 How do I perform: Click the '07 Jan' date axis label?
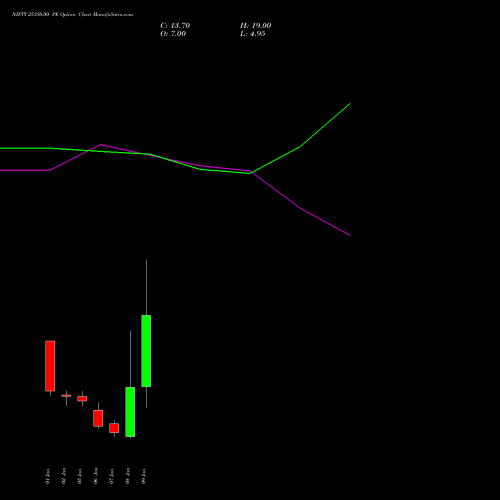click(x=112, y=476)
